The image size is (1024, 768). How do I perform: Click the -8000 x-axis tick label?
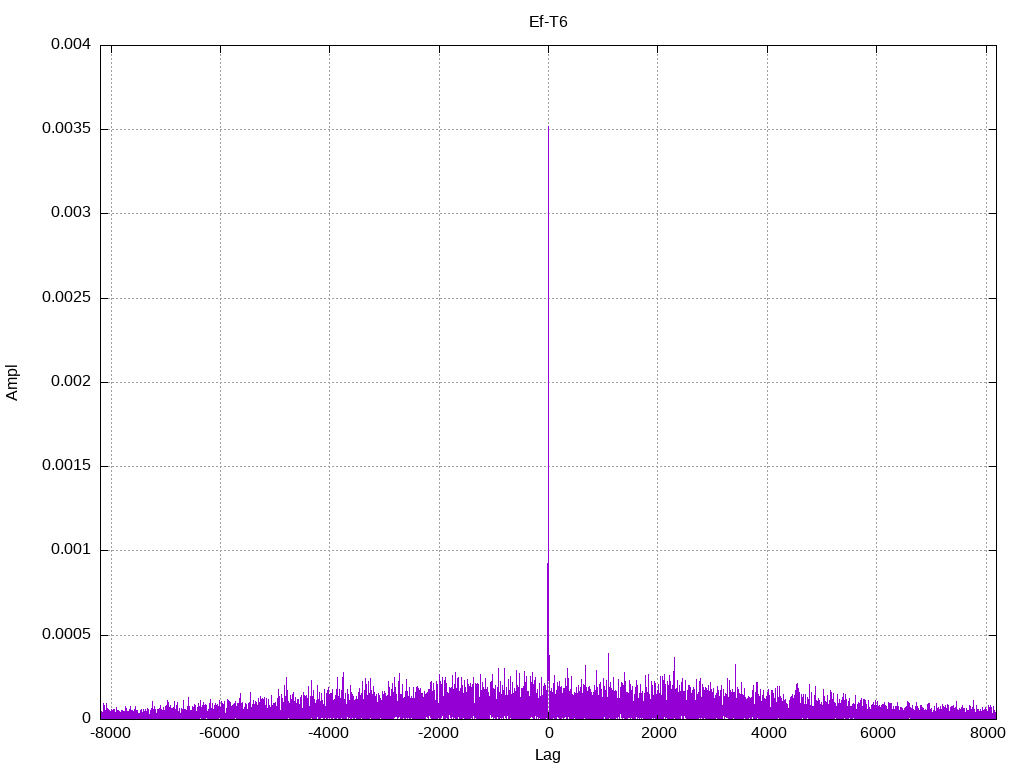point(110,733)
